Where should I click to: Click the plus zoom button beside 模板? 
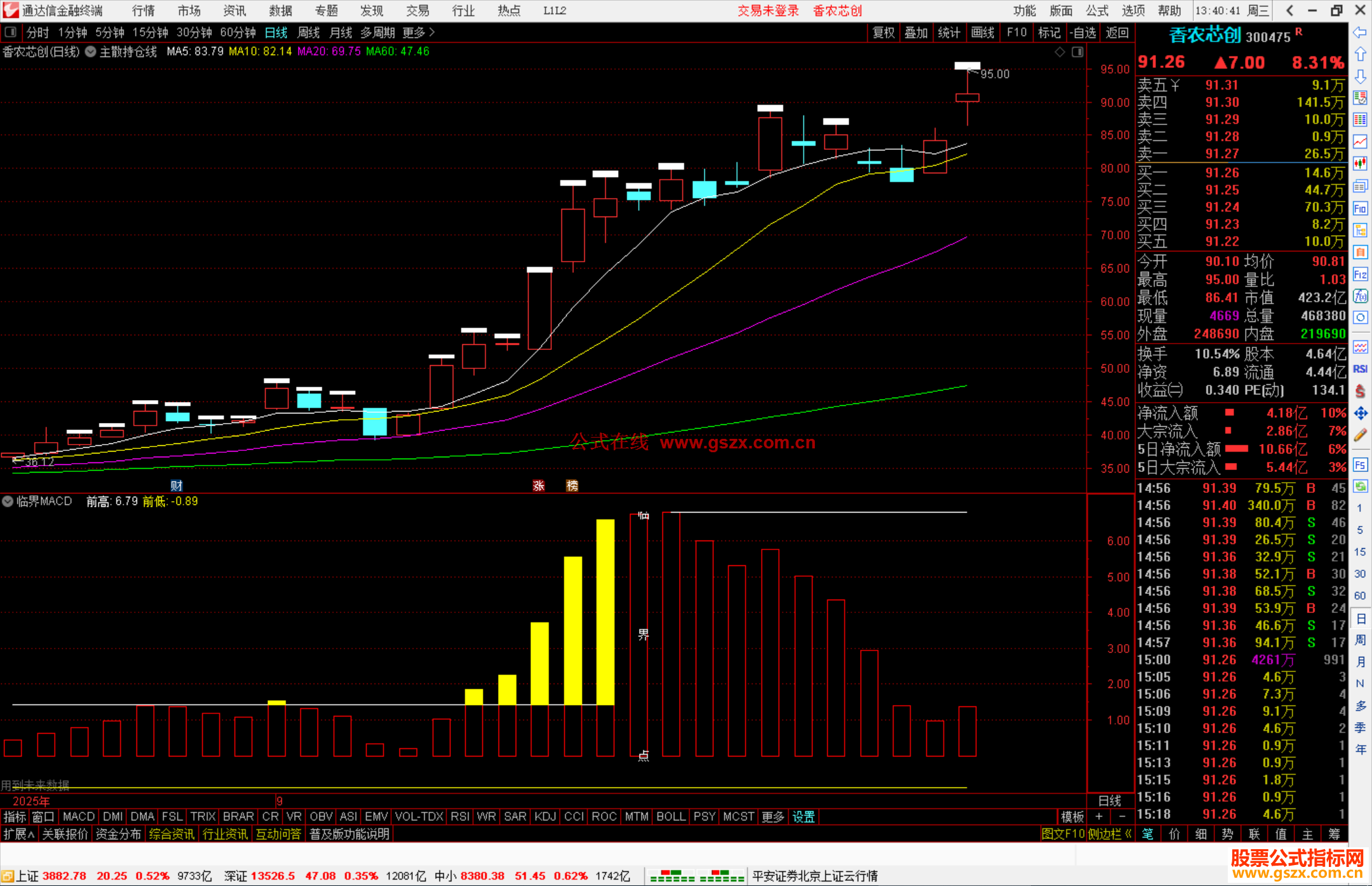click(1099, 817)
